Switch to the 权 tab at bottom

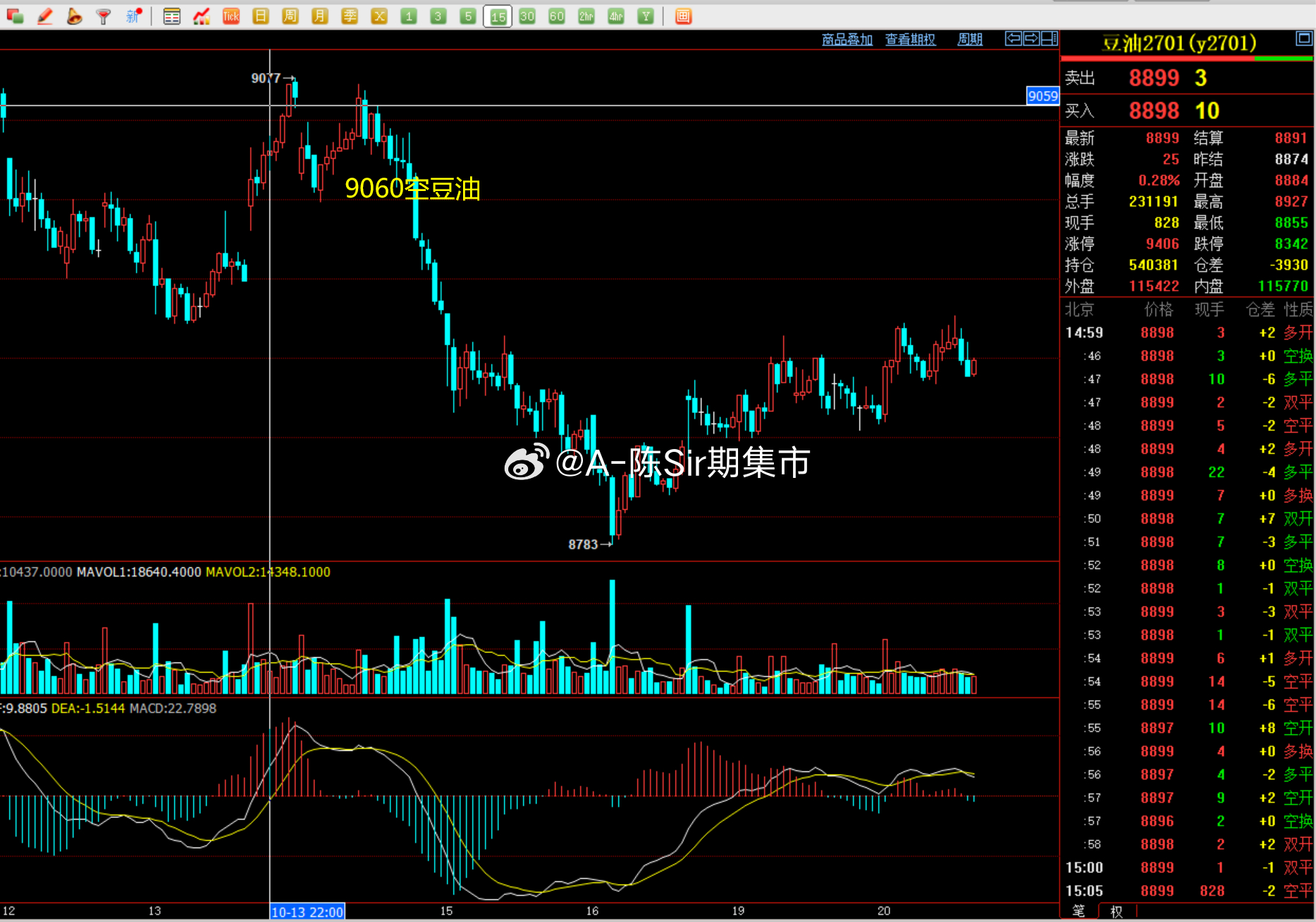point(1117,911)
